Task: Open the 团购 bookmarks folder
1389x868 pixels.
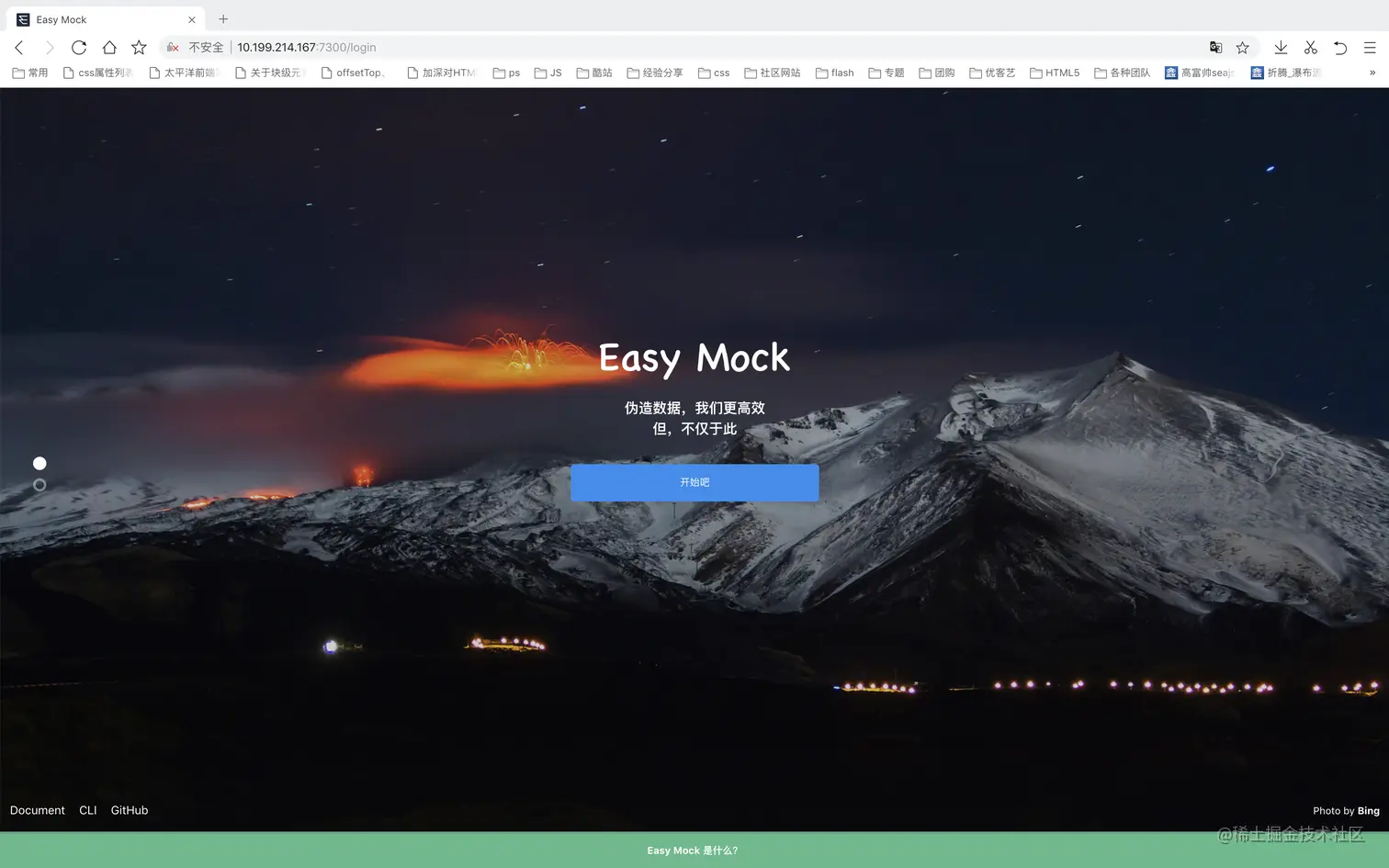Action: point(937,73)
